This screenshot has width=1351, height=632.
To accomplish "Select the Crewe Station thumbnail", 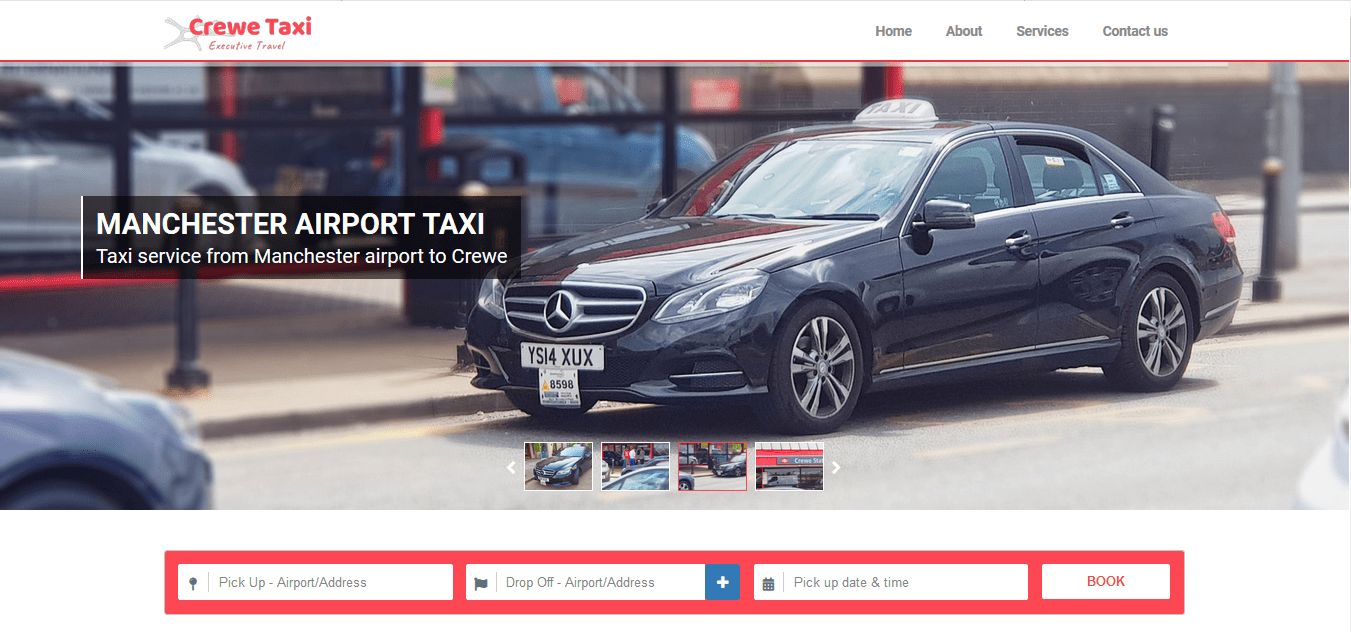I will [789, 466].
